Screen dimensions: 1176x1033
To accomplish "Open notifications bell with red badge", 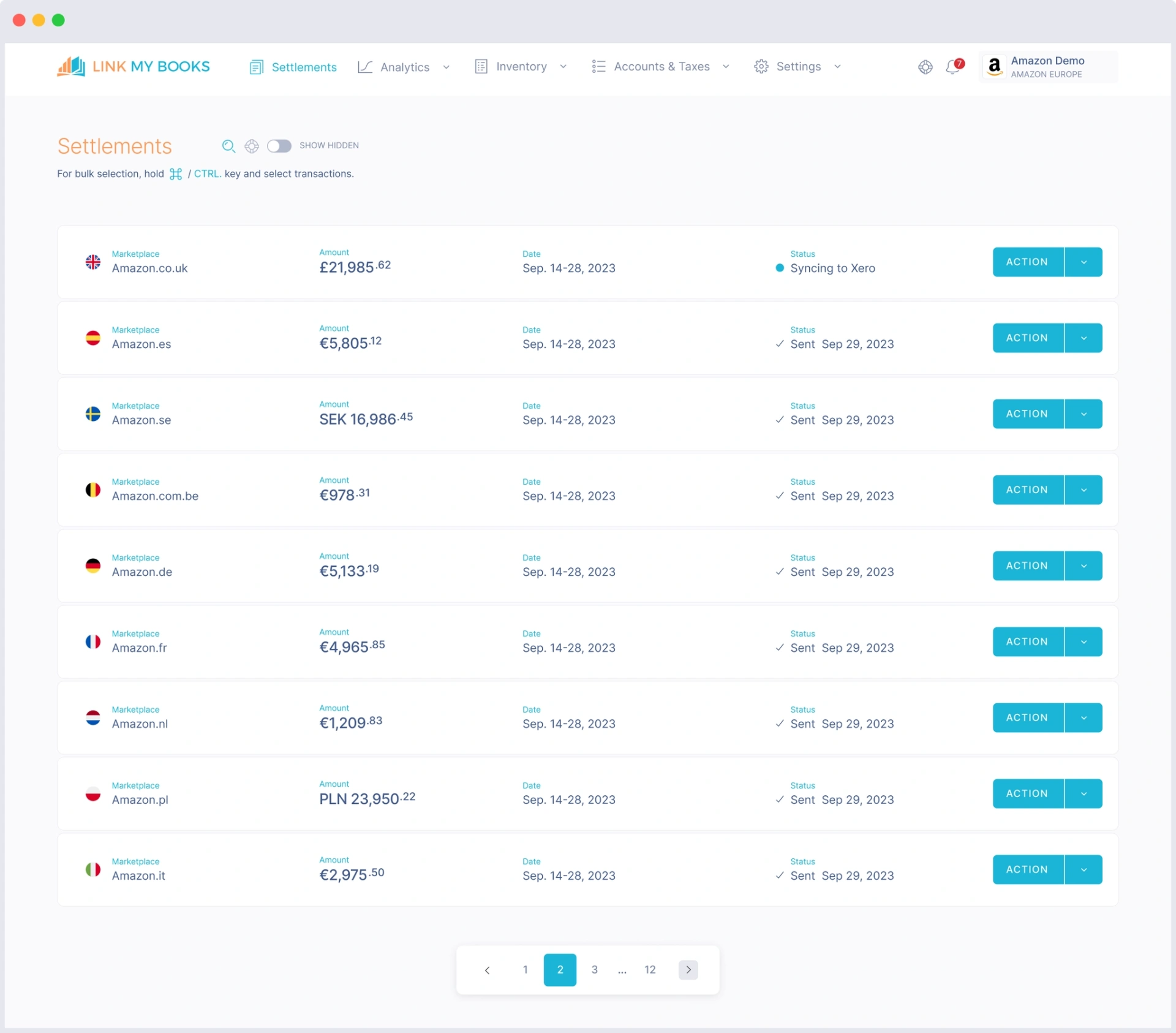I will click(x=954, y=66).
